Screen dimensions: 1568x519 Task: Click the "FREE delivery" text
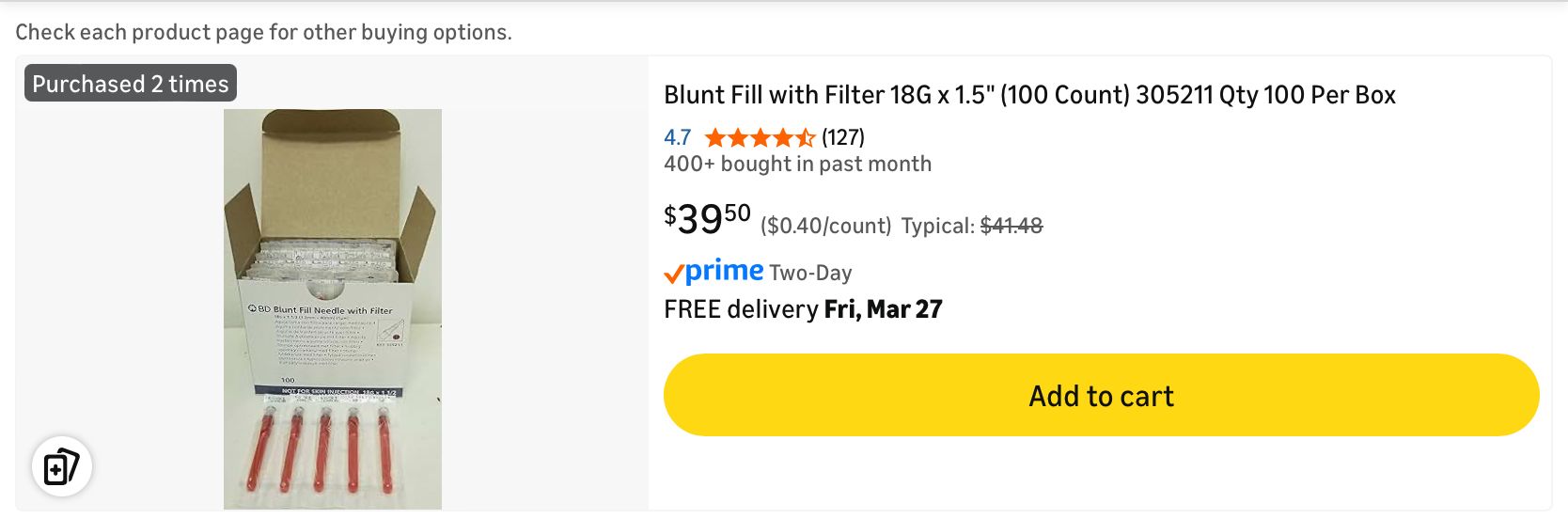point(741,309)
